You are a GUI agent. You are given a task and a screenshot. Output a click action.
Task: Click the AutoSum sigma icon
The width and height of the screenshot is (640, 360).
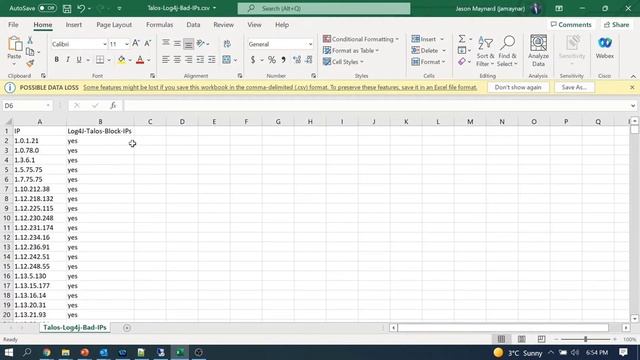click(462, 39)
